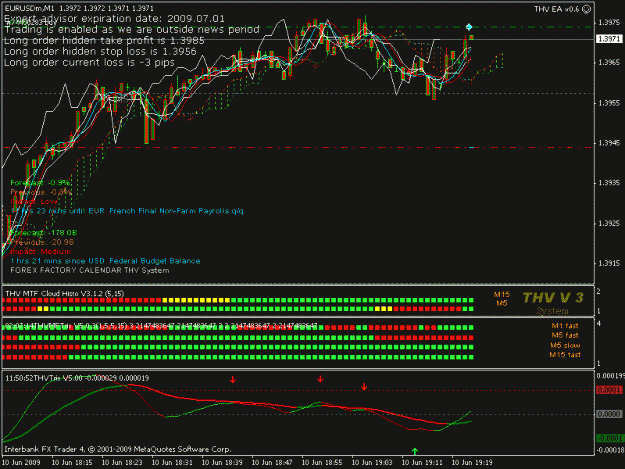Click the small cyan dash on the red dashed level
The width and height of the screenshot is (625, 469).
(472, 147)
